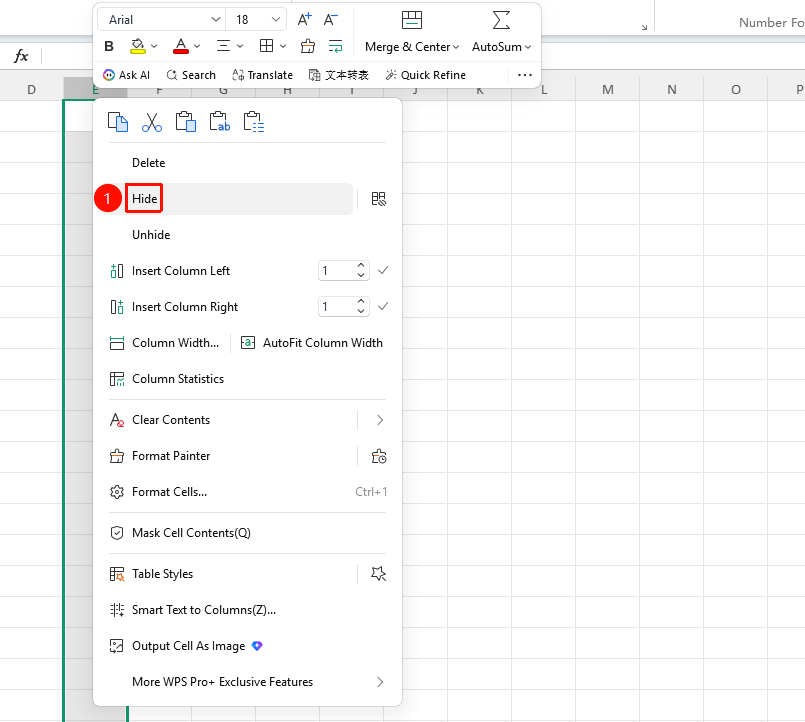Click the Paste clipboard icon
Screen dimensions: 805x722
click(x=186, y=122)
